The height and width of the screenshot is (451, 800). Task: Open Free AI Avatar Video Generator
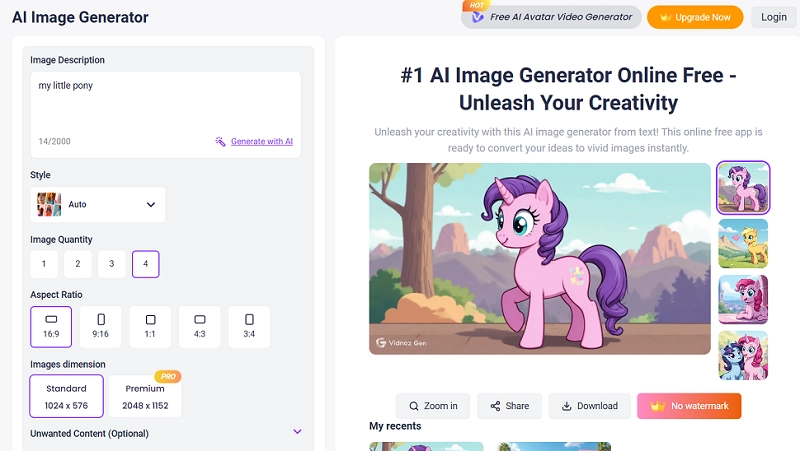[x=551, y=17]
